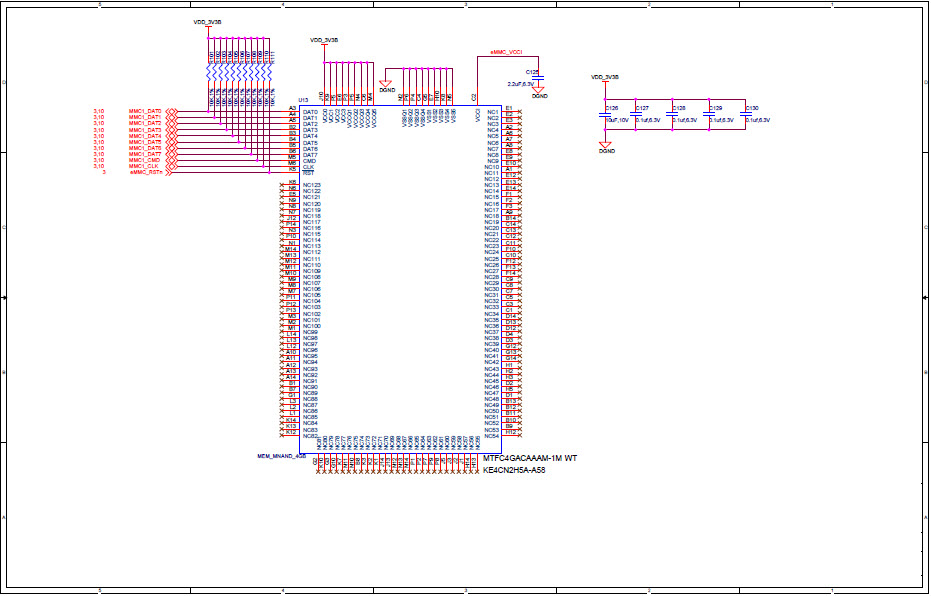Viewport: 931px width, 596px height.
Task: Select the decoupling capacitor C125 symbol
Action: tap(540, 78)
